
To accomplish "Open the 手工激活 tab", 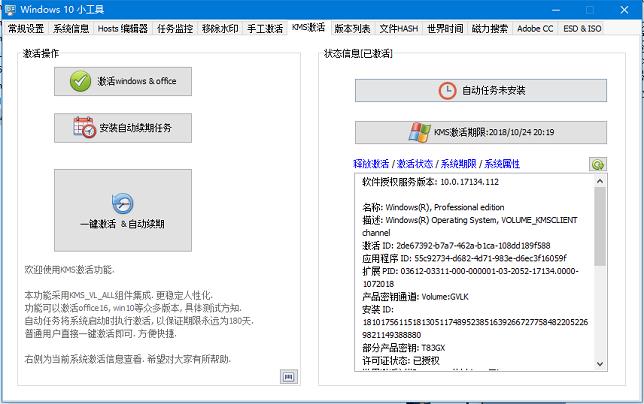I will 265,29.
